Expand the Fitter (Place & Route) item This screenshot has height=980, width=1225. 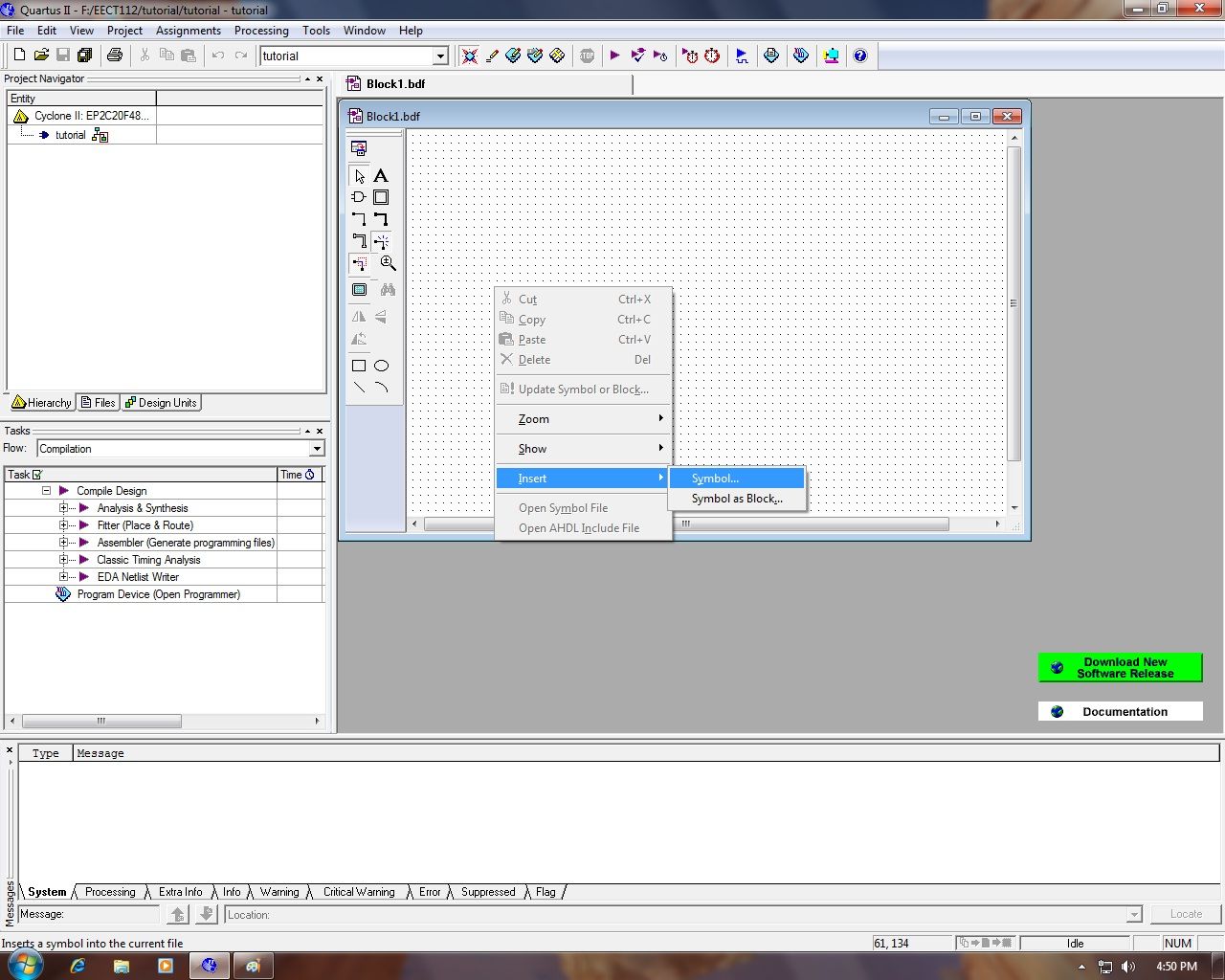pos(63,525)
